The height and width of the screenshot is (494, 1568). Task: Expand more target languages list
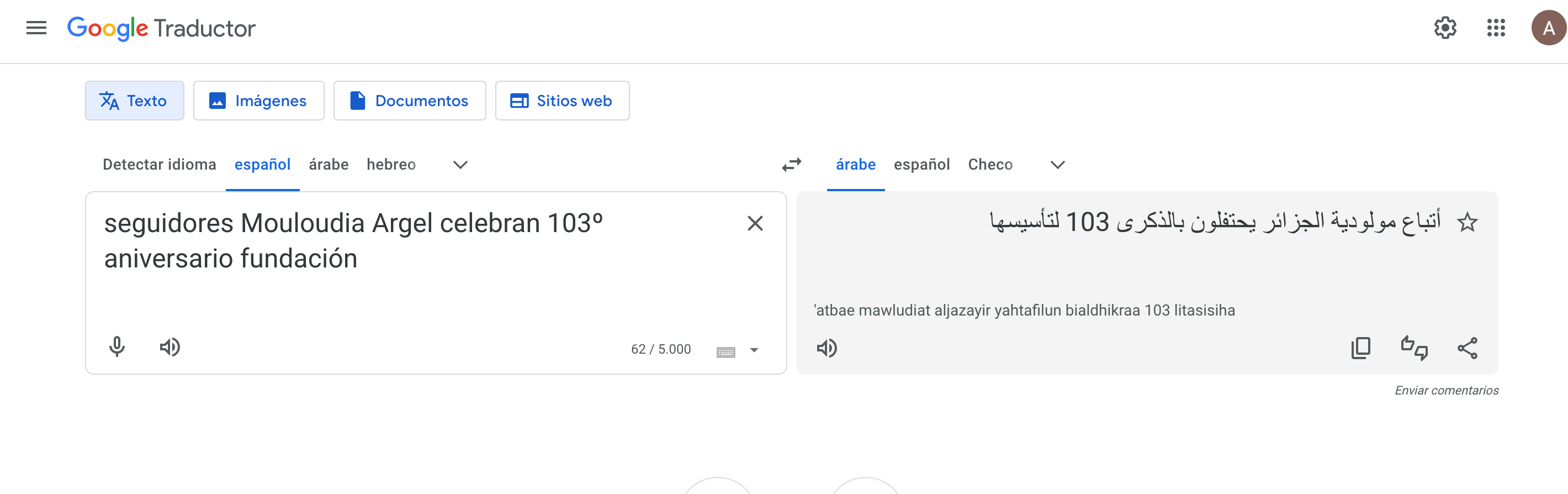click(x=1057, y=165)
